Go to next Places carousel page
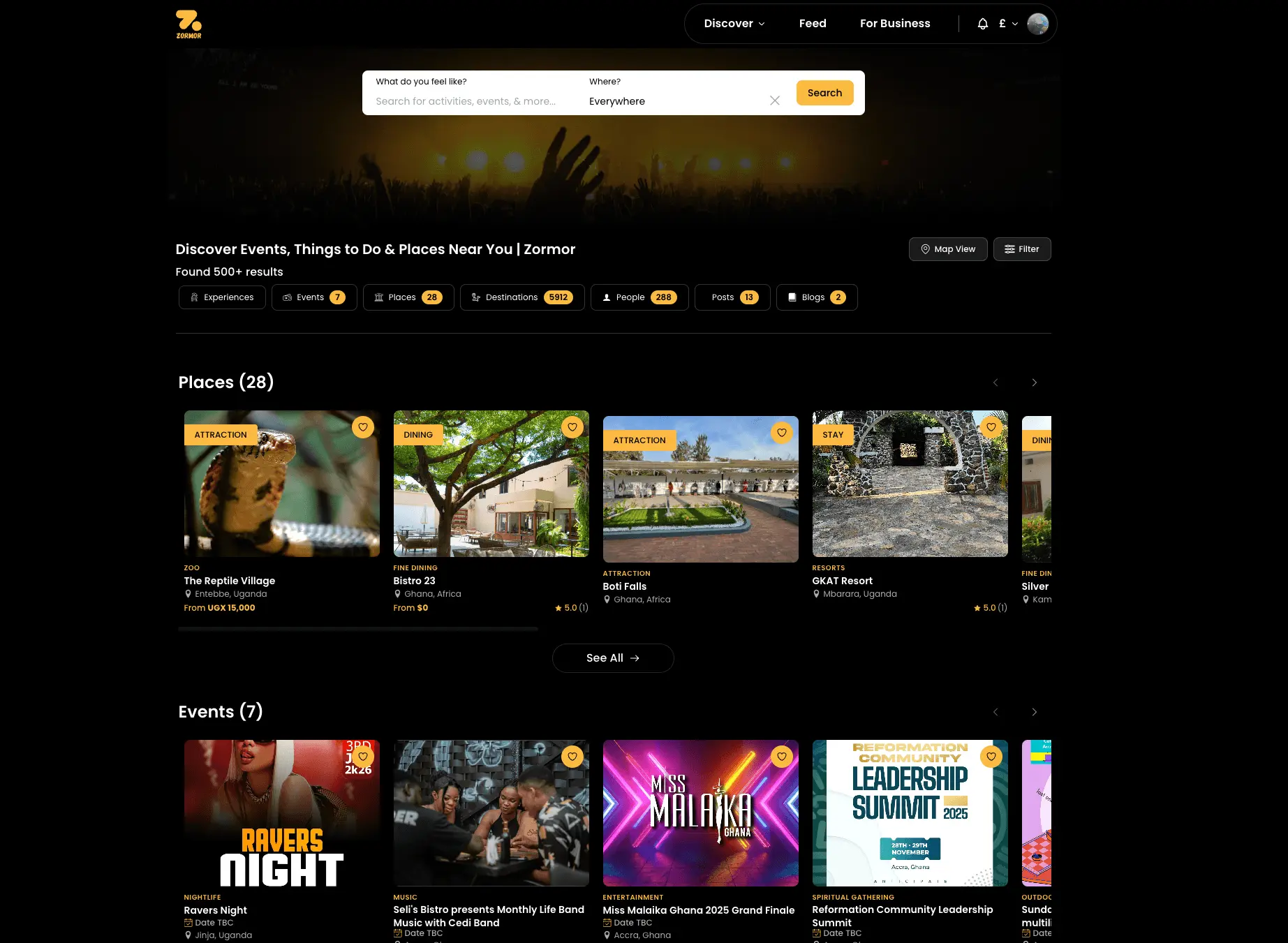Image resolution: width=1288 pixels, height=943 pixels. [1035, 383]
